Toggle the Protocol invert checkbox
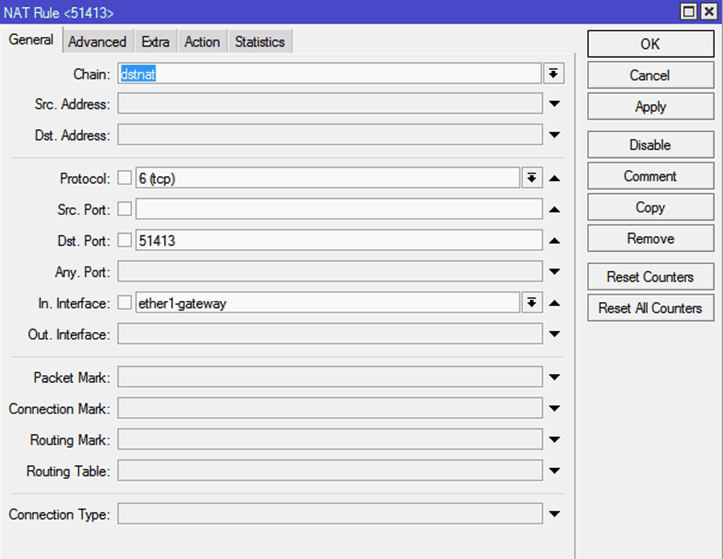 (x=124, y=178)
